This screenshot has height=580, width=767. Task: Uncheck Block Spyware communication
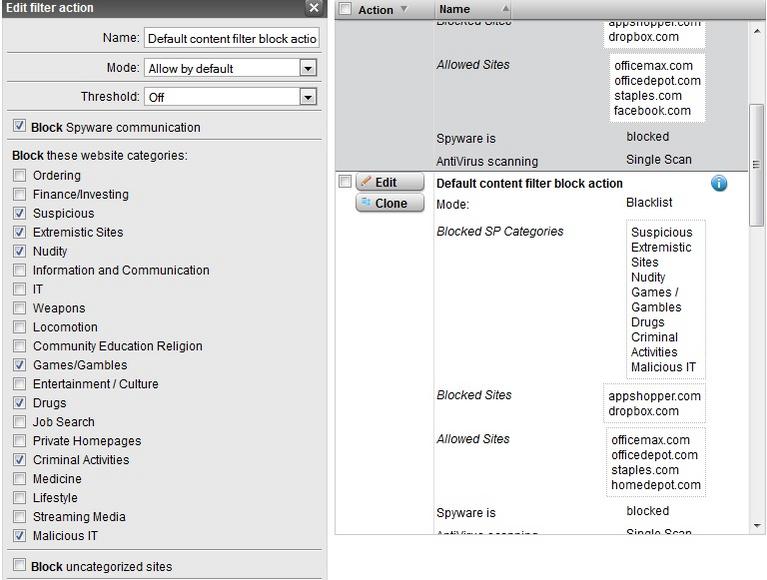point(20,127)
